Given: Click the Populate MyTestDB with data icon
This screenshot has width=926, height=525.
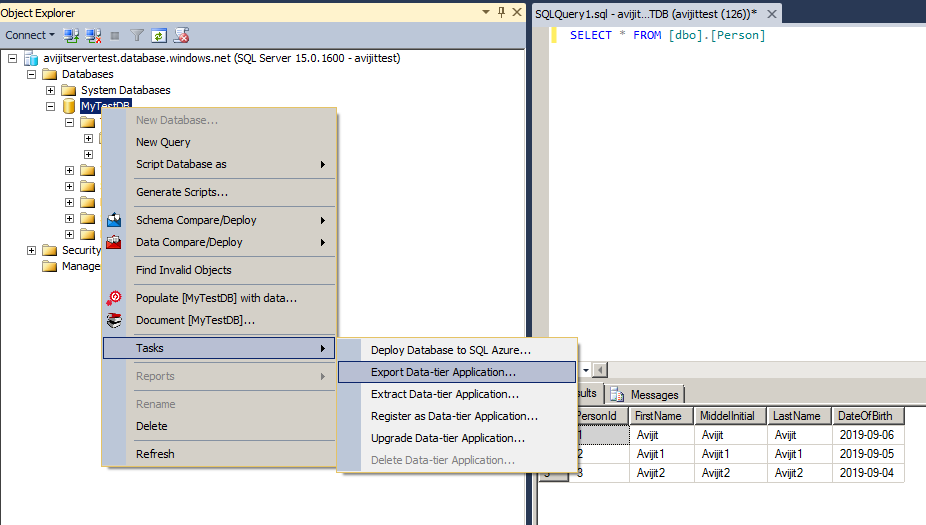Looking at the screenshot, I should pyautogui.click(x=115, y=298).
